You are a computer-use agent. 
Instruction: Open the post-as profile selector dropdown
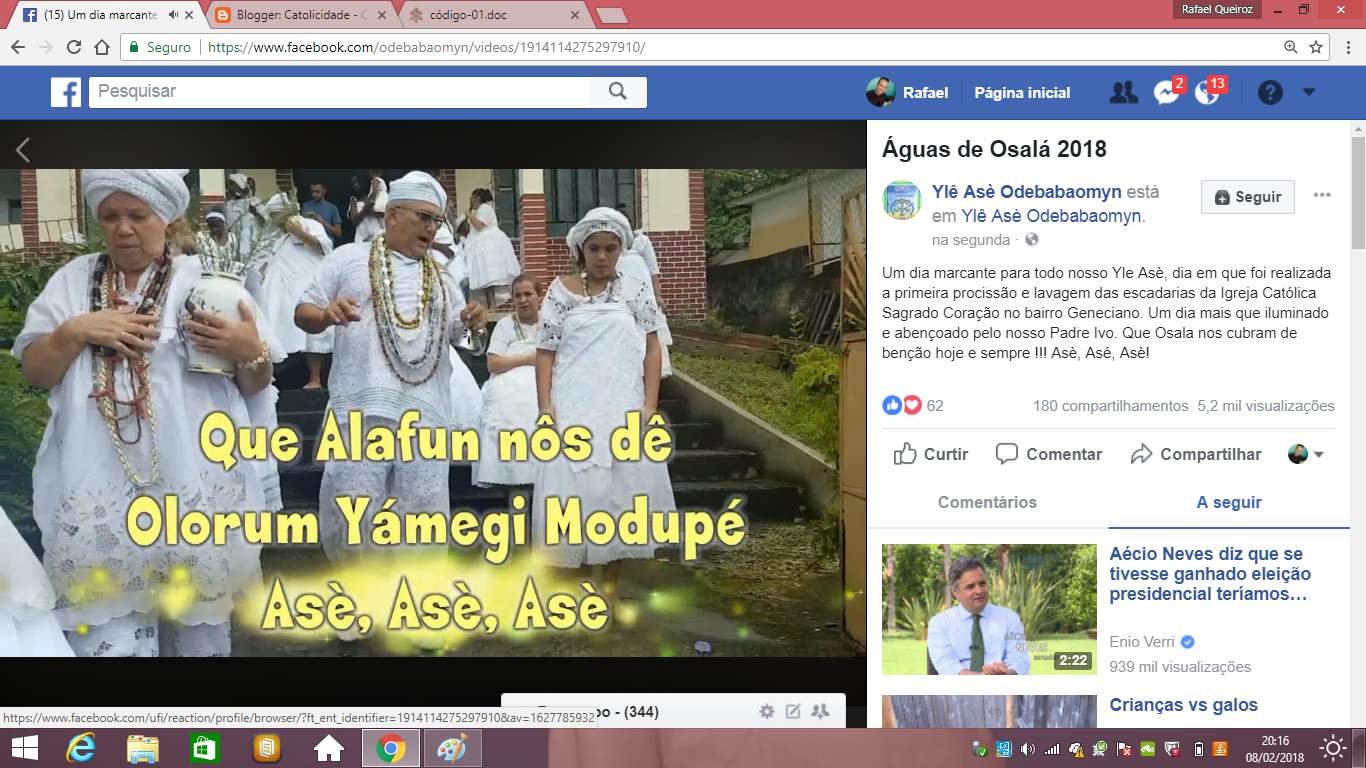click(x=1306, y=454)
